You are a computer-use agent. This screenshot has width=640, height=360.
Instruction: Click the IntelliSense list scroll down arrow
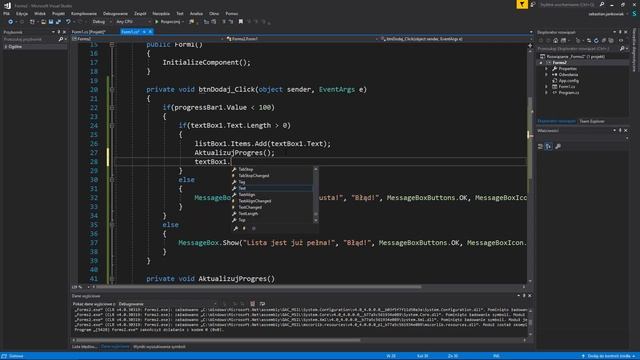pyautogui.click(x=316, y=220)
